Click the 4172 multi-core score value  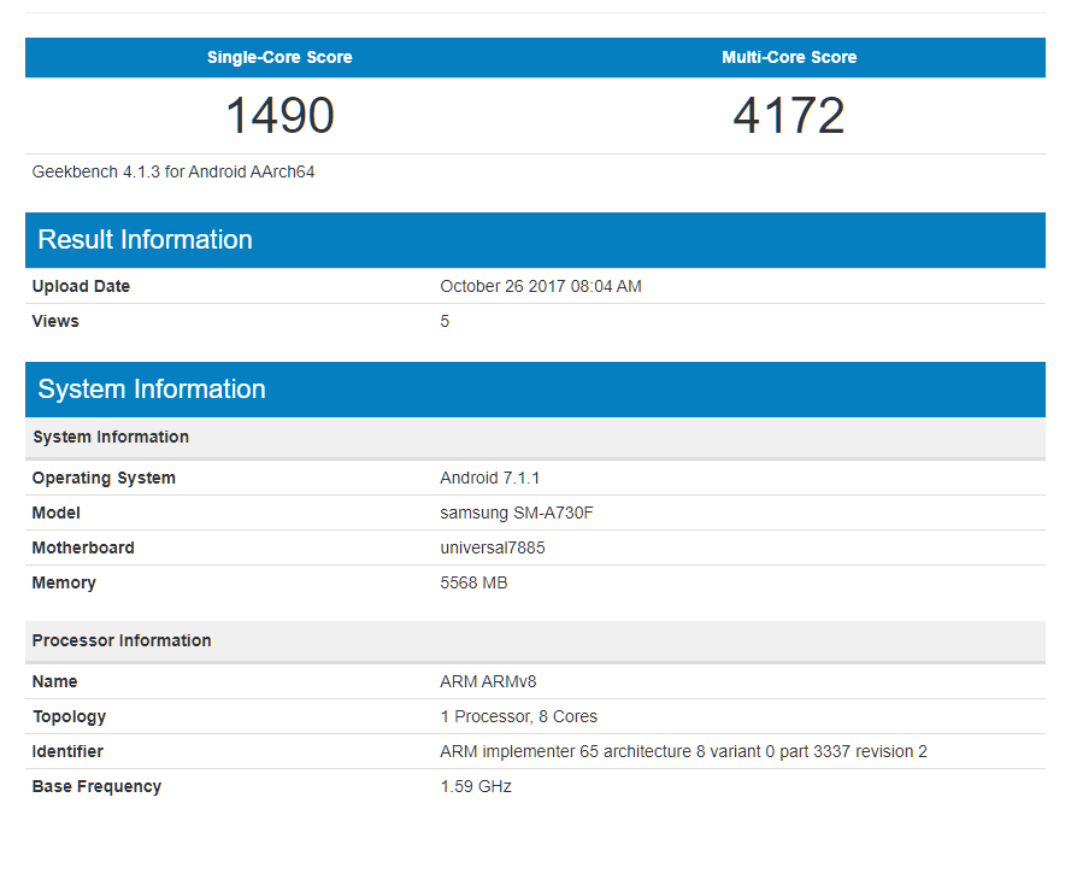[789, 115]
